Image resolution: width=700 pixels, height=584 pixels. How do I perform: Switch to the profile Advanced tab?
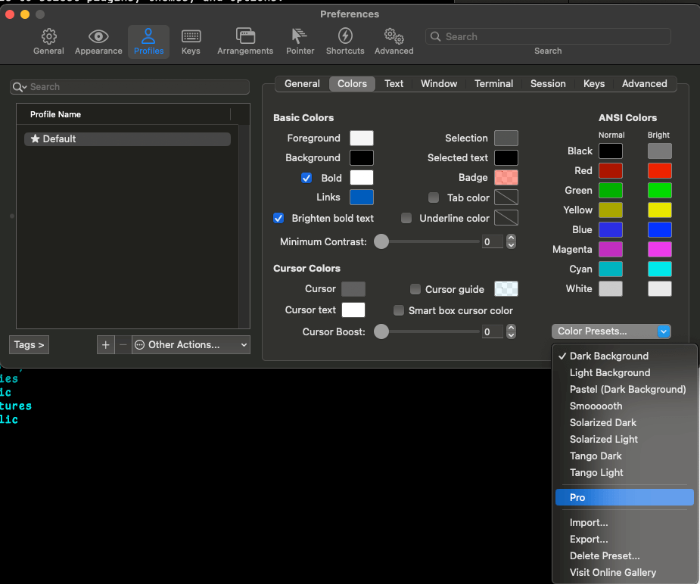point(645,84)
